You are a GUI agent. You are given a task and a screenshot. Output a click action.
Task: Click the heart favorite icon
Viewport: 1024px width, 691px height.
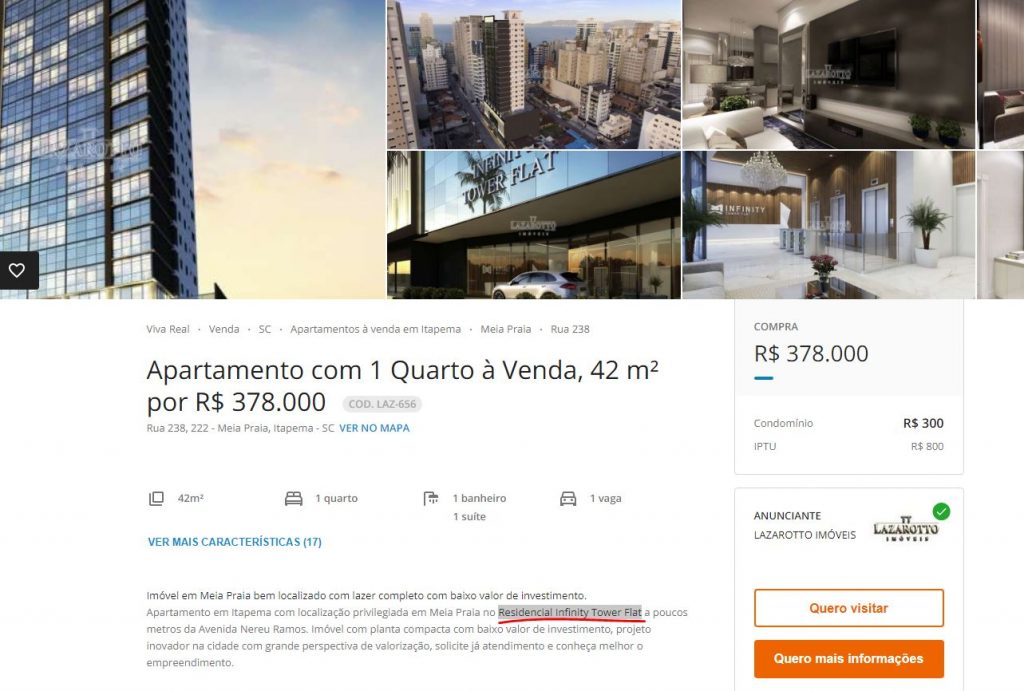(17, 270)
